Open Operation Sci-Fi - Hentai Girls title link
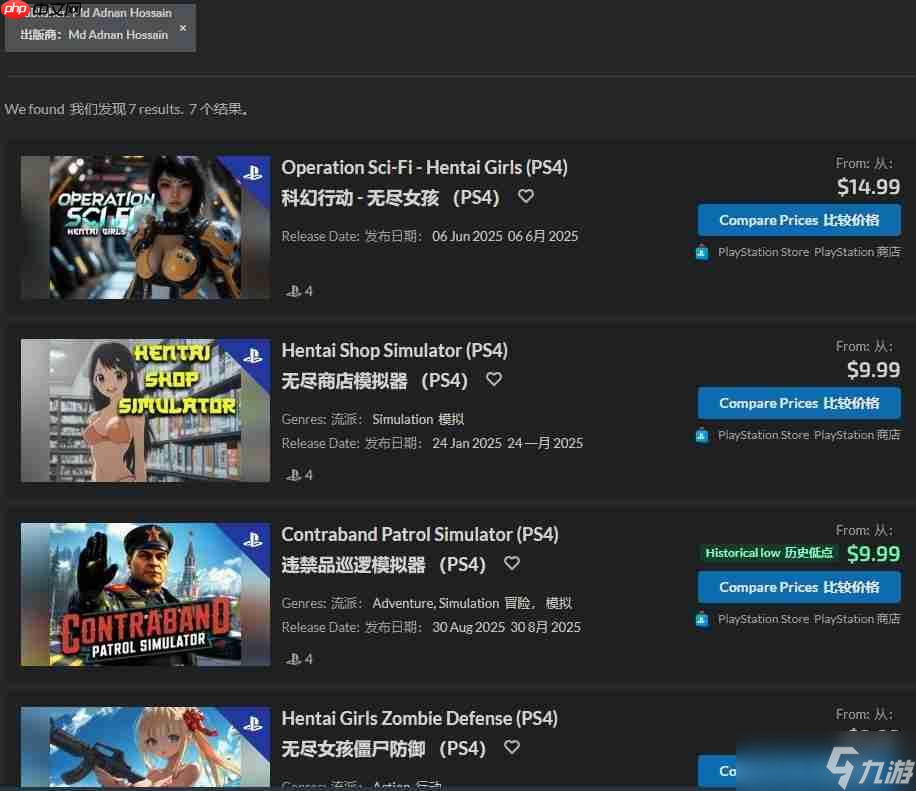The image size is (916, 791). point(424,167)
